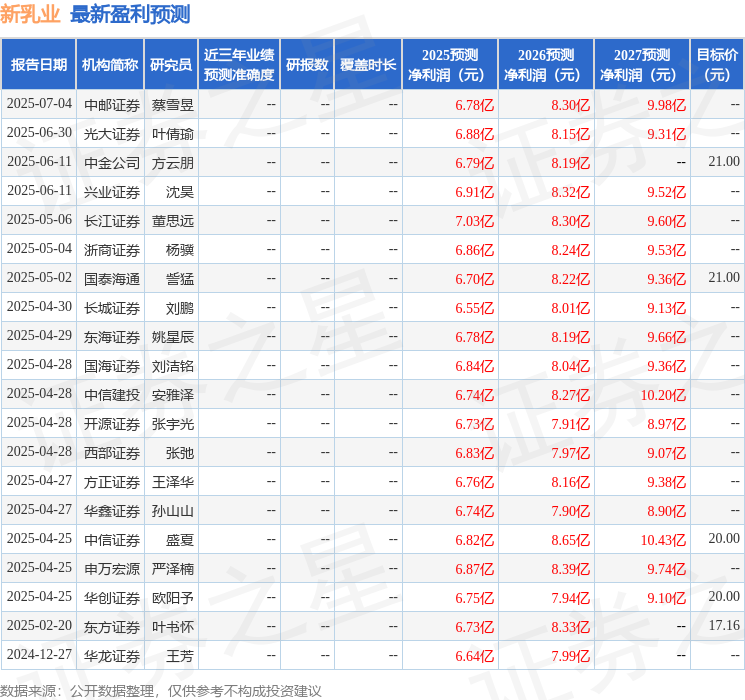The image size is (745, 700).
Task: Click 兴业证券 institution name
Action: pos(112,192)
